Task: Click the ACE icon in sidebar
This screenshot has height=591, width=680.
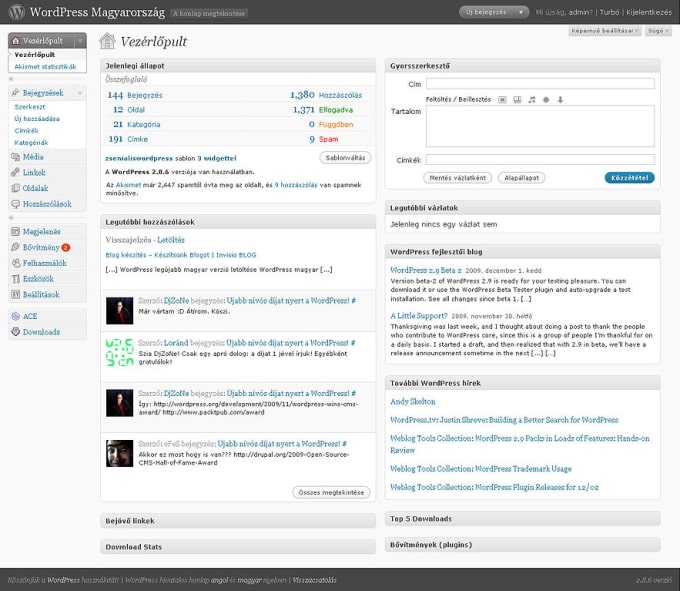Action: point(16,316)
